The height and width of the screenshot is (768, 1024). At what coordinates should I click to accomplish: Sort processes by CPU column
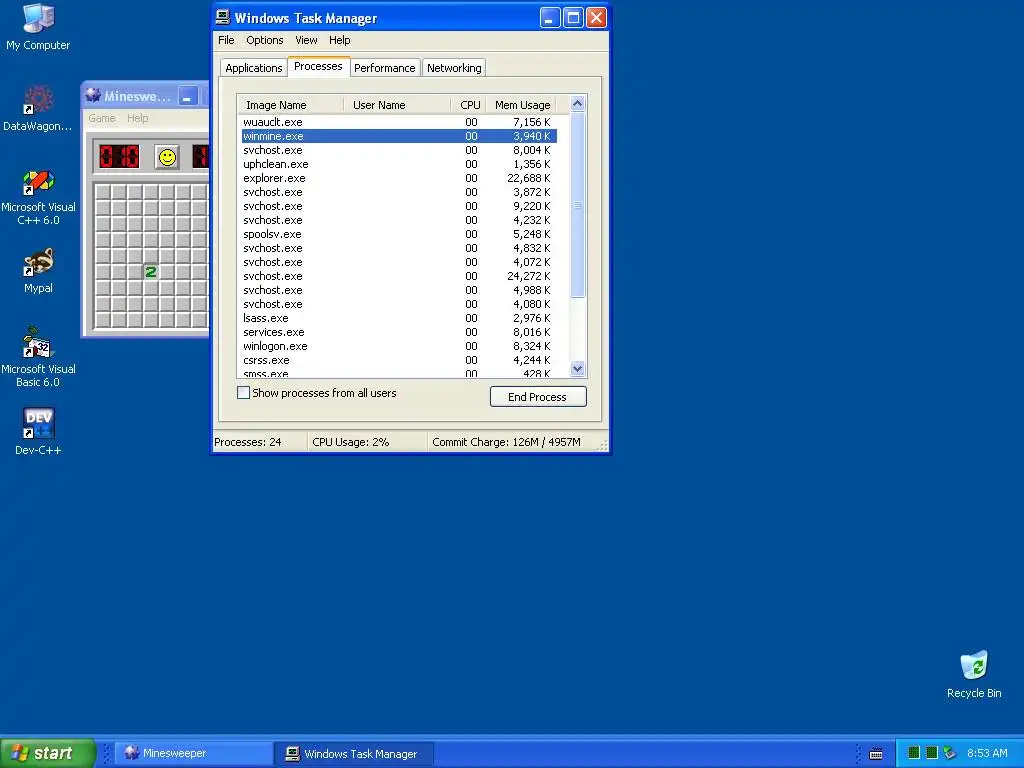[x=468, y=104]
